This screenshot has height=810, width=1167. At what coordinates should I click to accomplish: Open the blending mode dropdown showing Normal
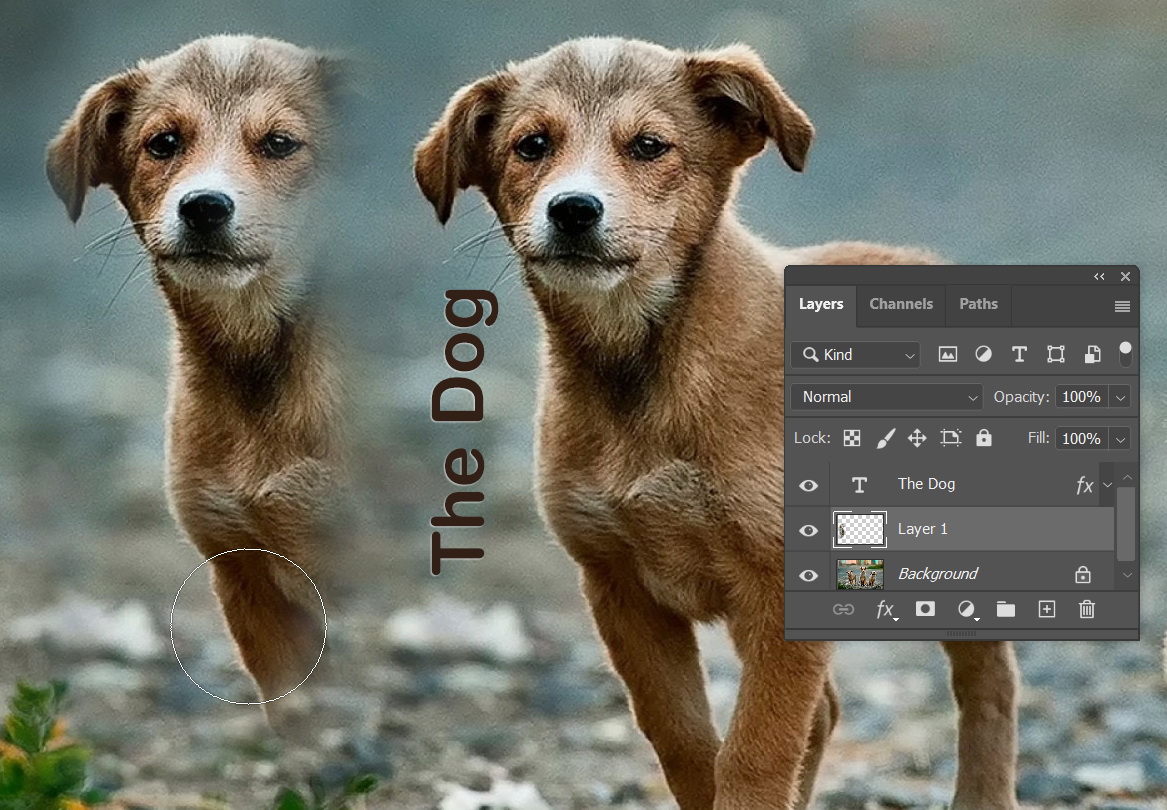885,396
